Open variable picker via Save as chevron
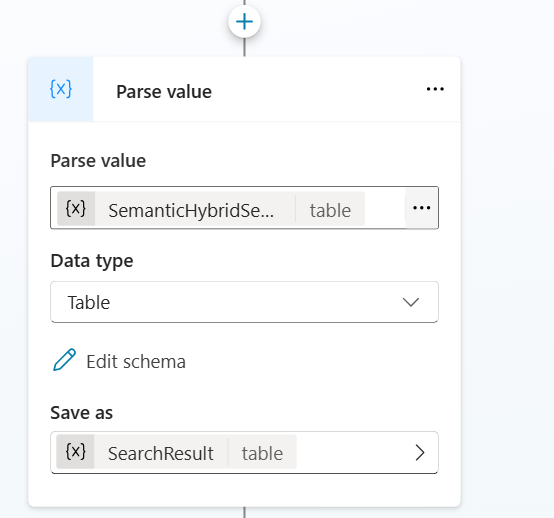This screenshot has width=554, height=518. click(x=420, y=453)
